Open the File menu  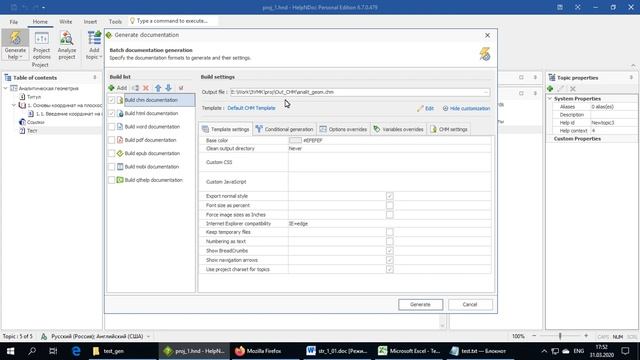(13, 22)
